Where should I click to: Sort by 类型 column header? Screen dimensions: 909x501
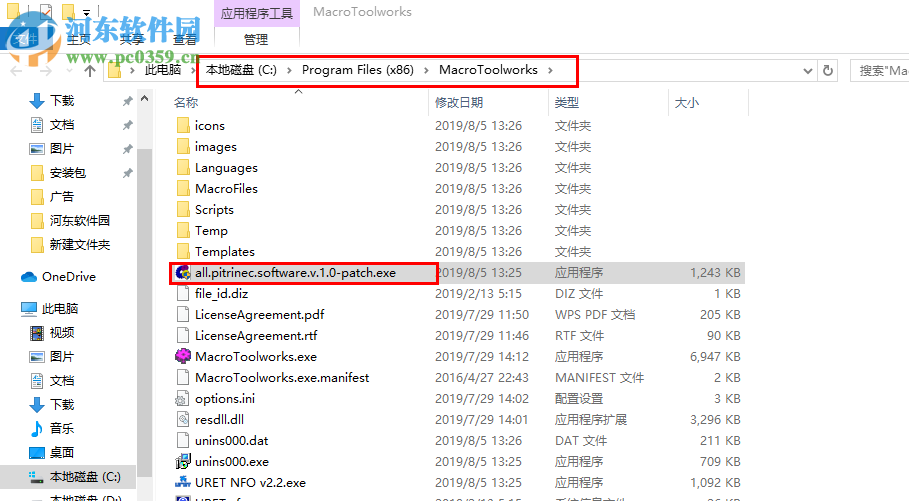[566, 103]
